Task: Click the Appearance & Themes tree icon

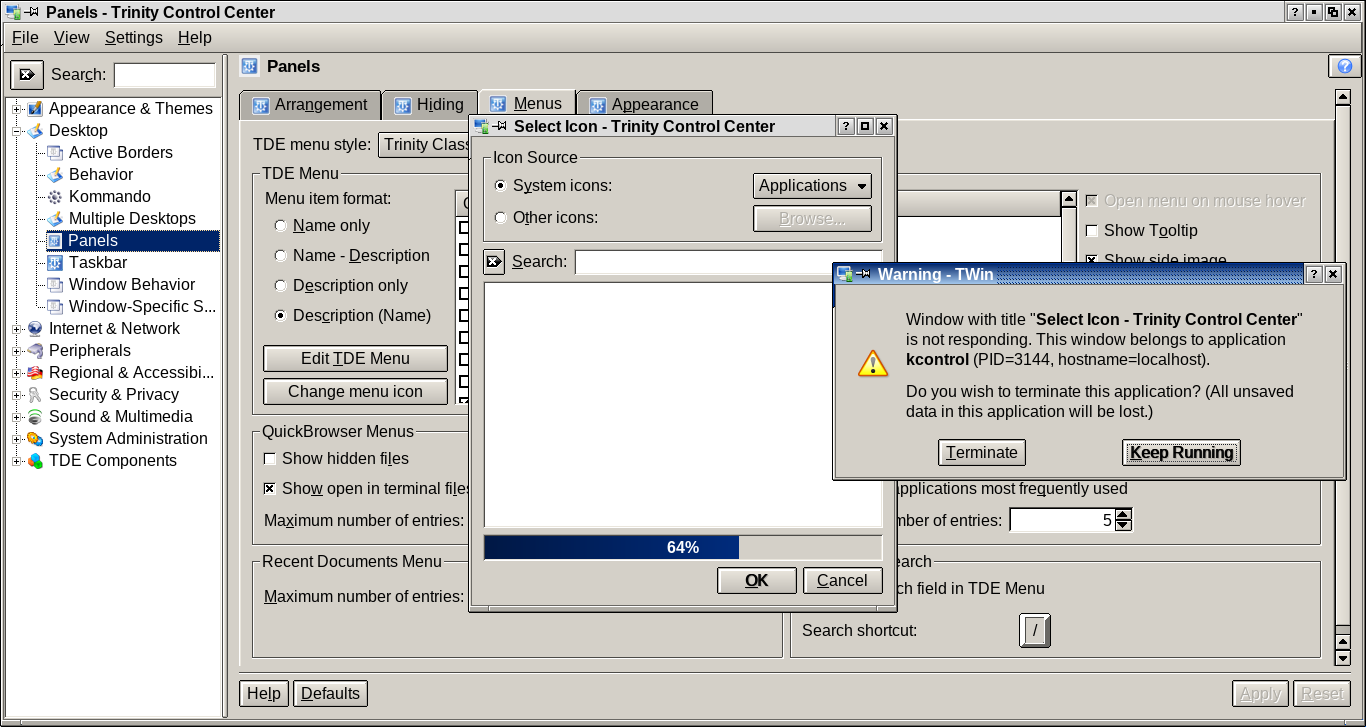Action: tap(35, 108)
